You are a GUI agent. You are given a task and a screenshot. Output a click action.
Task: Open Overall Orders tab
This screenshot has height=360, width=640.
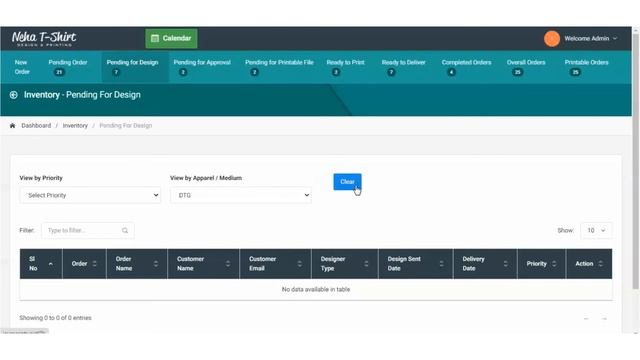tap(526, 67)
